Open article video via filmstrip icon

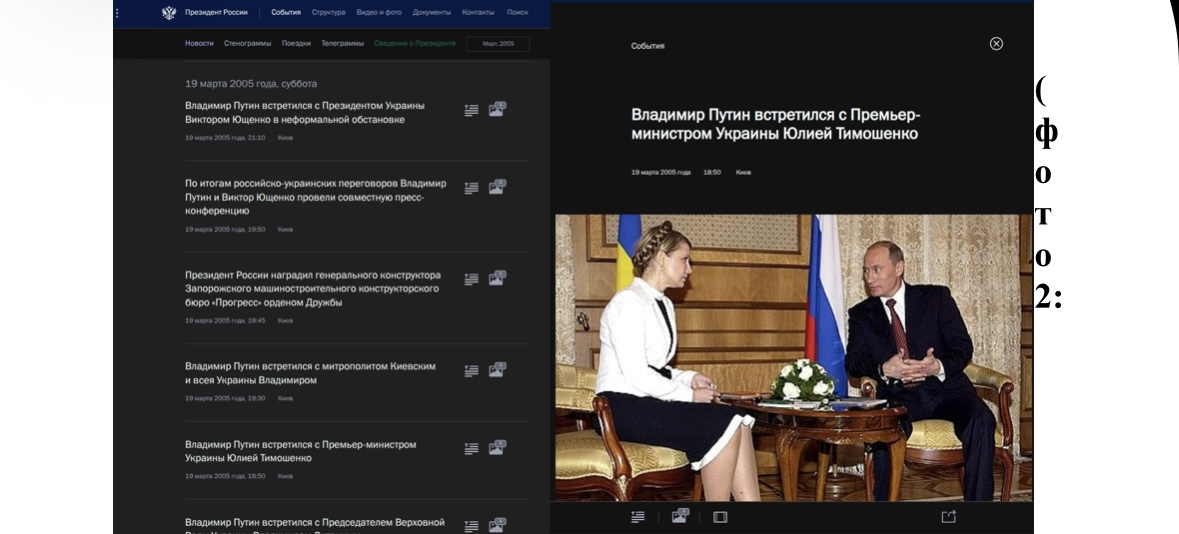pos(720,517)
